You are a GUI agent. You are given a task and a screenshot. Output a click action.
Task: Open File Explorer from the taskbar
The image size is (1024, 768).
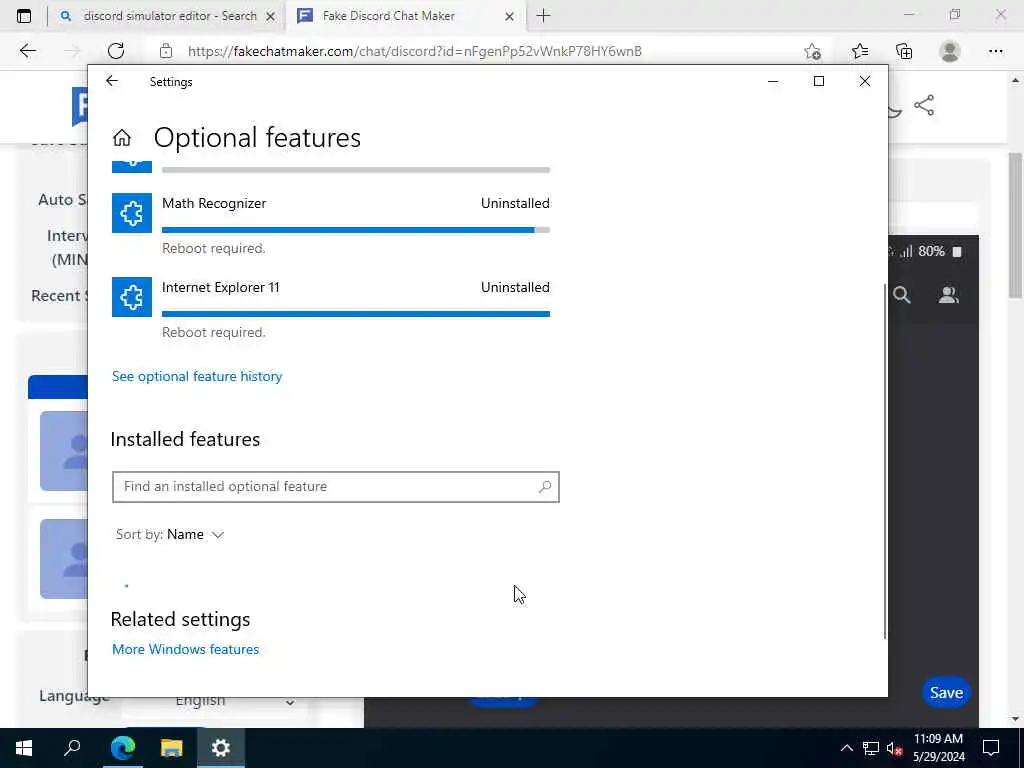click(172, 748)
